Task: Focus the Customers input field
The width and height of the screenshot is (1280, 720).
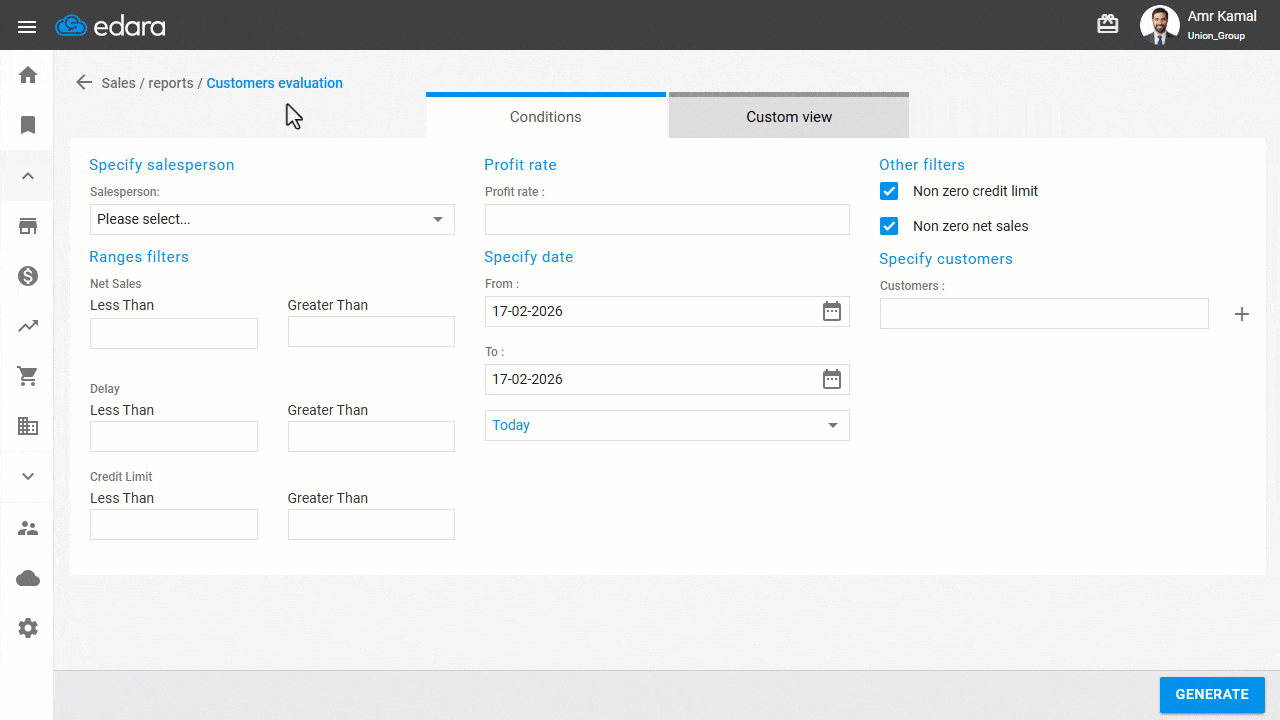Action: click(x=1044, y=313)
